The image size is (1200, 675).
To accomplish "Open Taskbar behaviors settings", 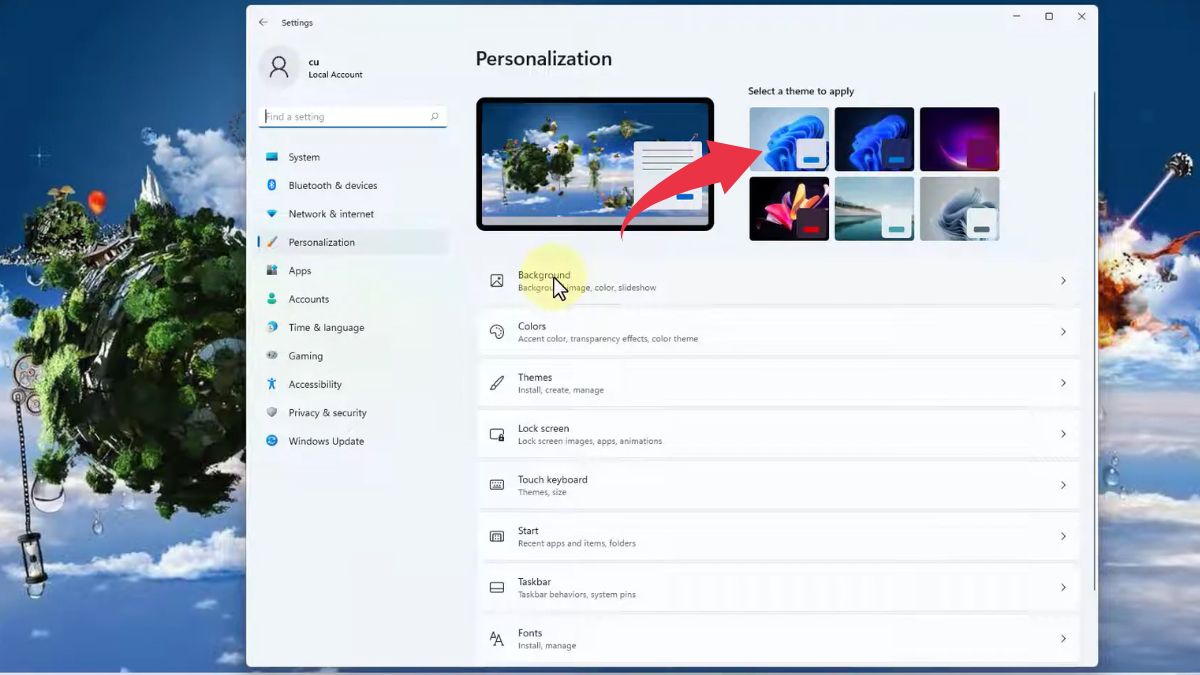I will 779,588.
